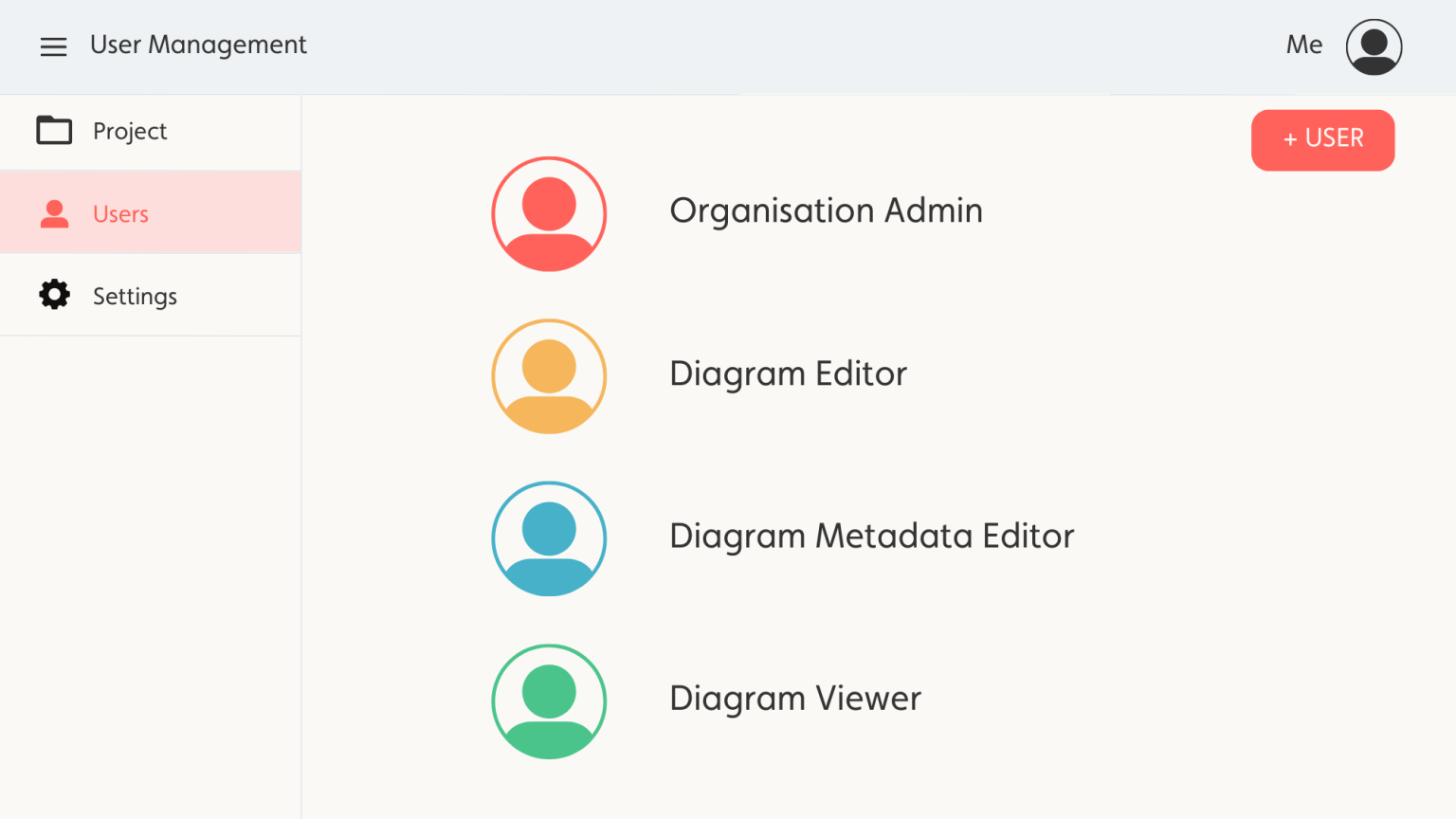The width and height of the screenshot is (1456, 819).
Task: Open the hamburger navigation menu
Action: (x=54, y=46)
